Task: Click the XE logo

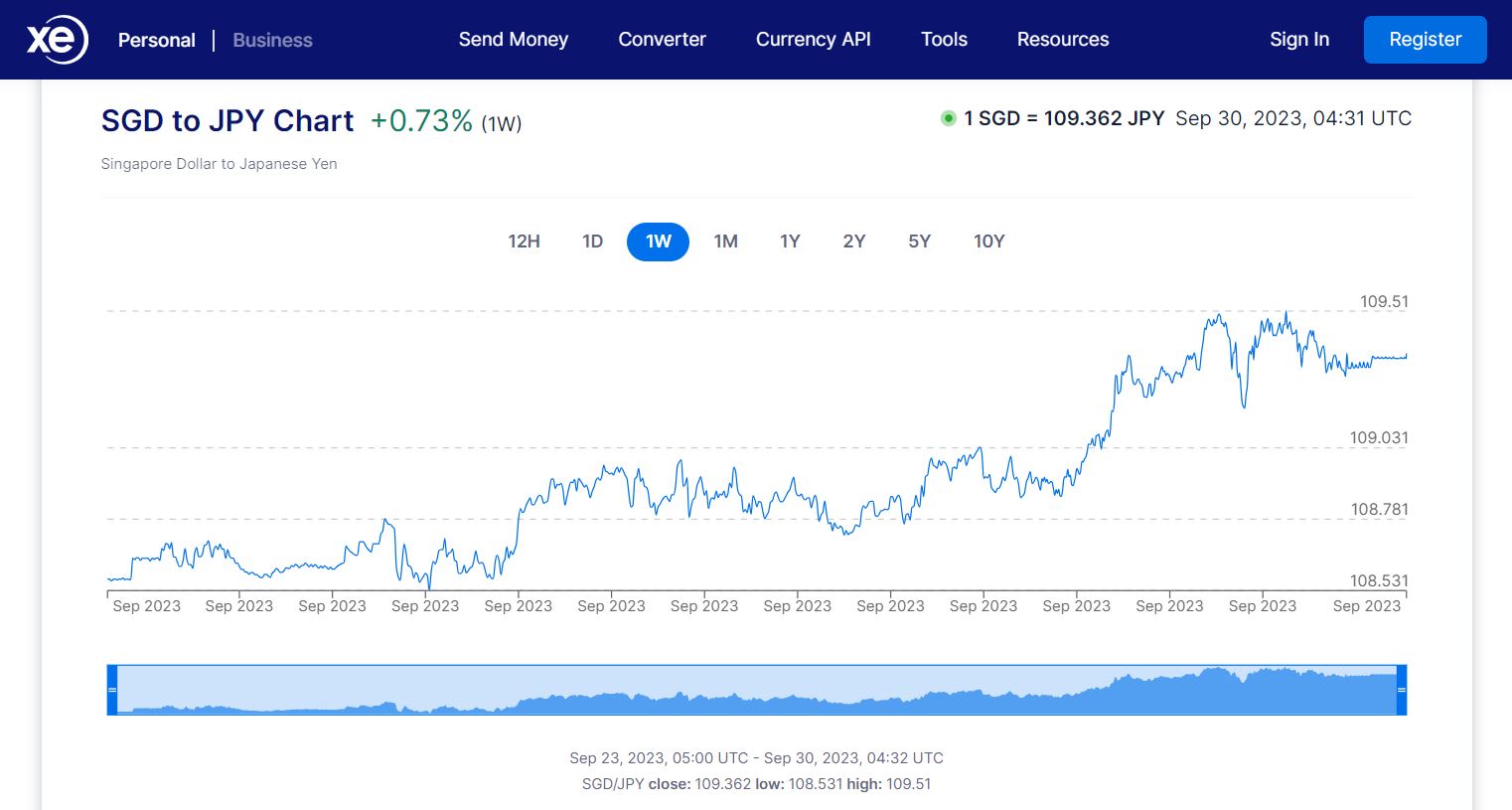Action: pos(56,39)
